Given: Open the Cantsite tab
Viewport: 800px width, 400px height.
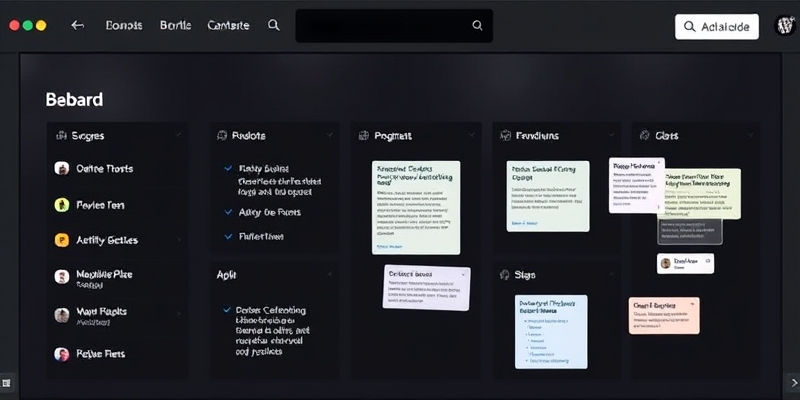Looking at the screenshot, I should [x=228, y=26].
